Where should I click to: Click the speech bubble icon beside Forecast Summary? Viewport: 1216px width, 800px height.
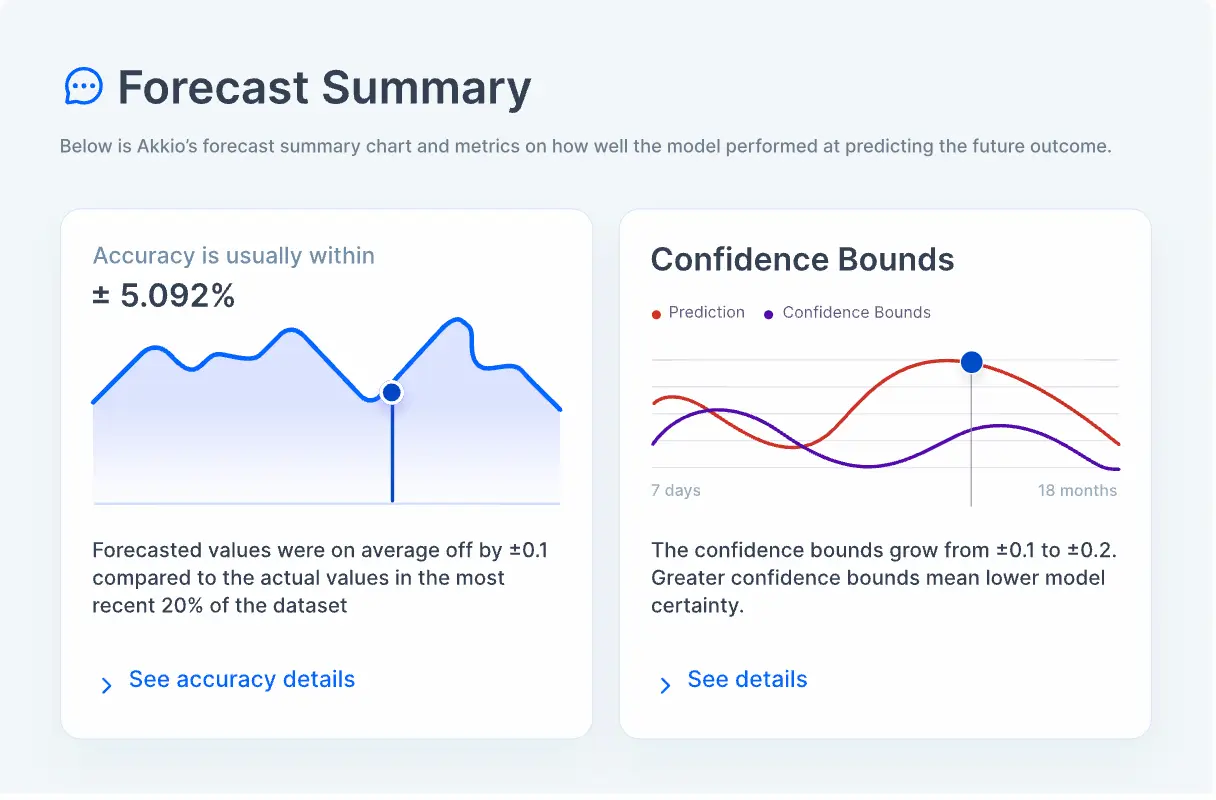tap(83, 86)
